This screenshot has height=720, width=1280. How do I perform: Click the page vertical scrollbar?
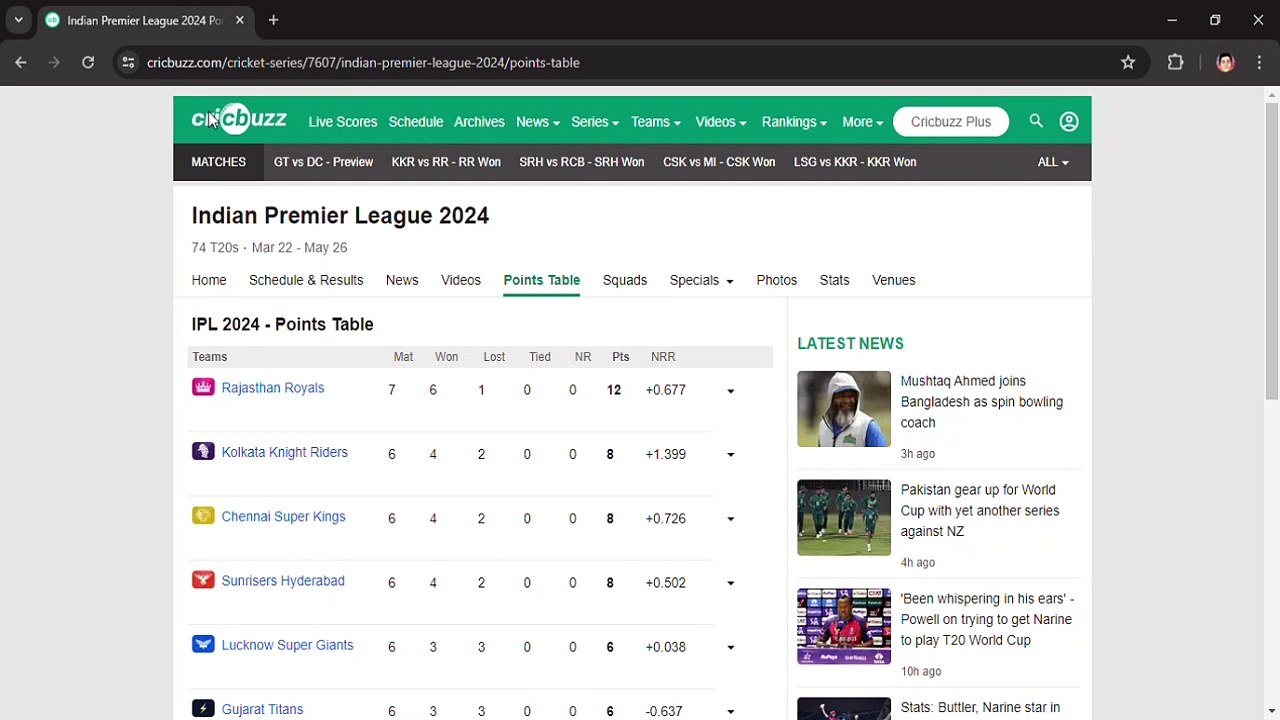(1271, 250)
